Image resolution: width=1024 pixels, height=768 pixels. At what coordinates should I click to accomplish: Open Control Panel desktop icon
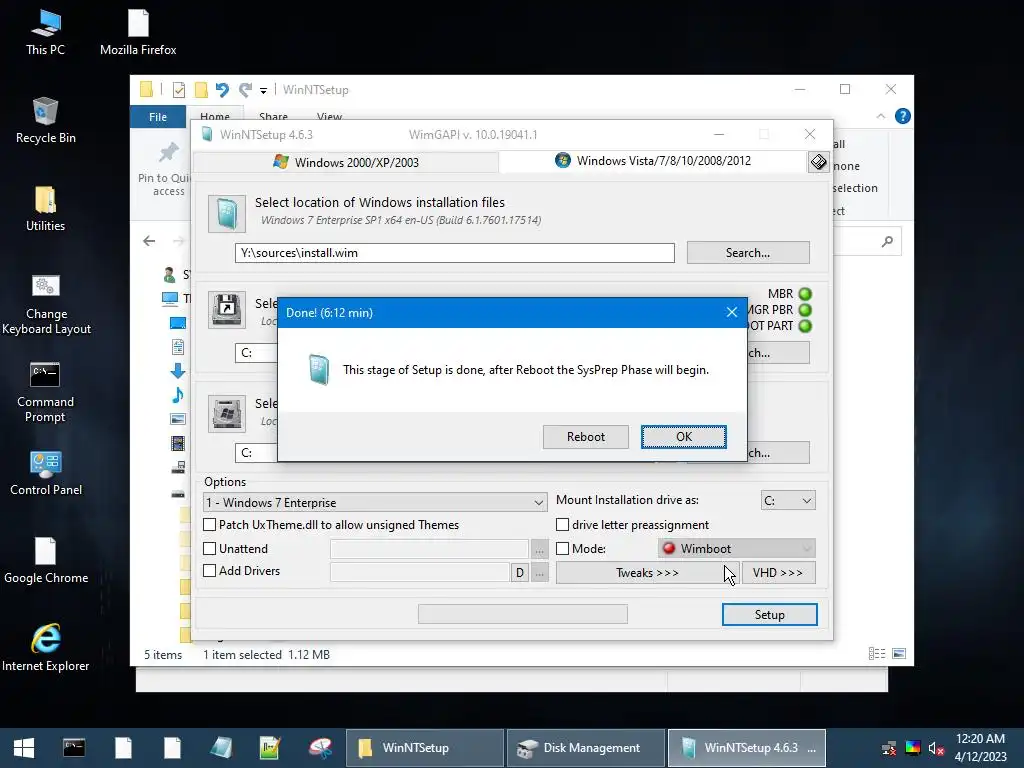[x=46, y=473]
